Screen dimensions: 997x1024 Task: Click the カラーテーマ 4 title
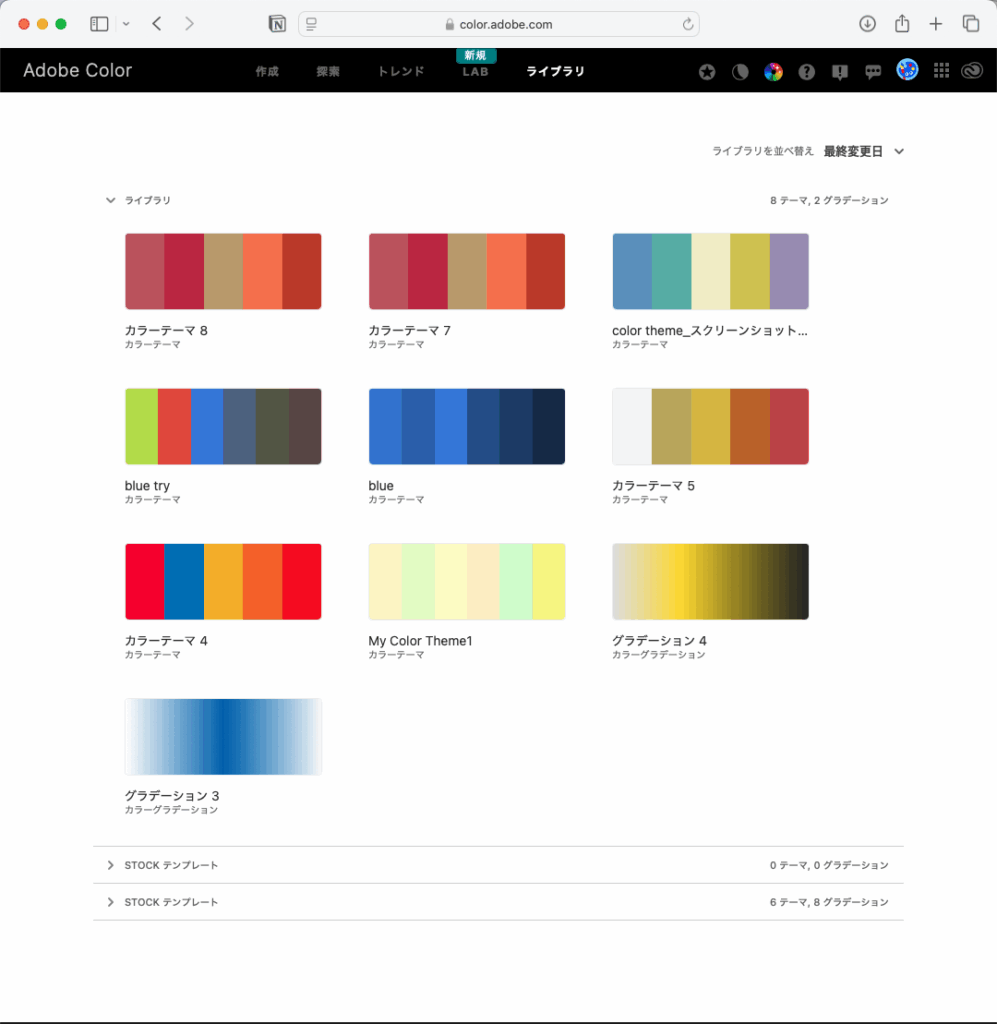pos(166,641)
